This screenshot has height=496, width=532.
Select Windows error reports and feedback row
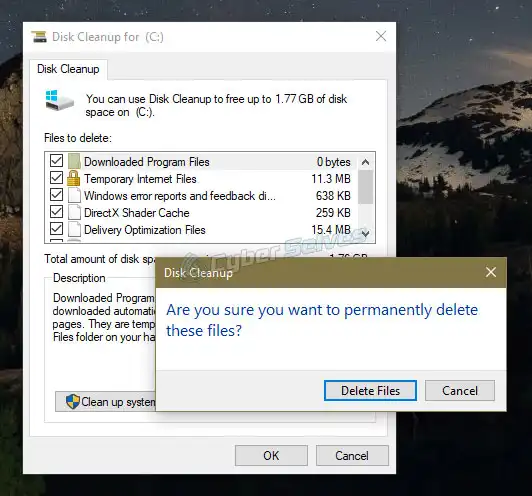coord(201,196)
